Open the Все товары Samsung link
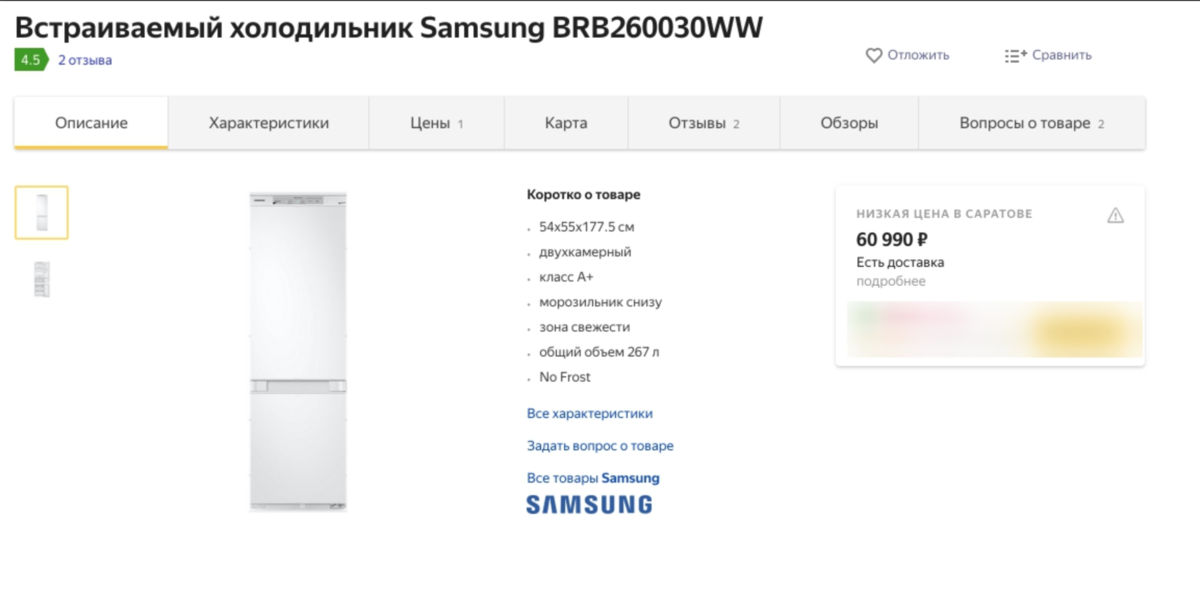This screenshot has height=590, width=1200. [593, 478]
